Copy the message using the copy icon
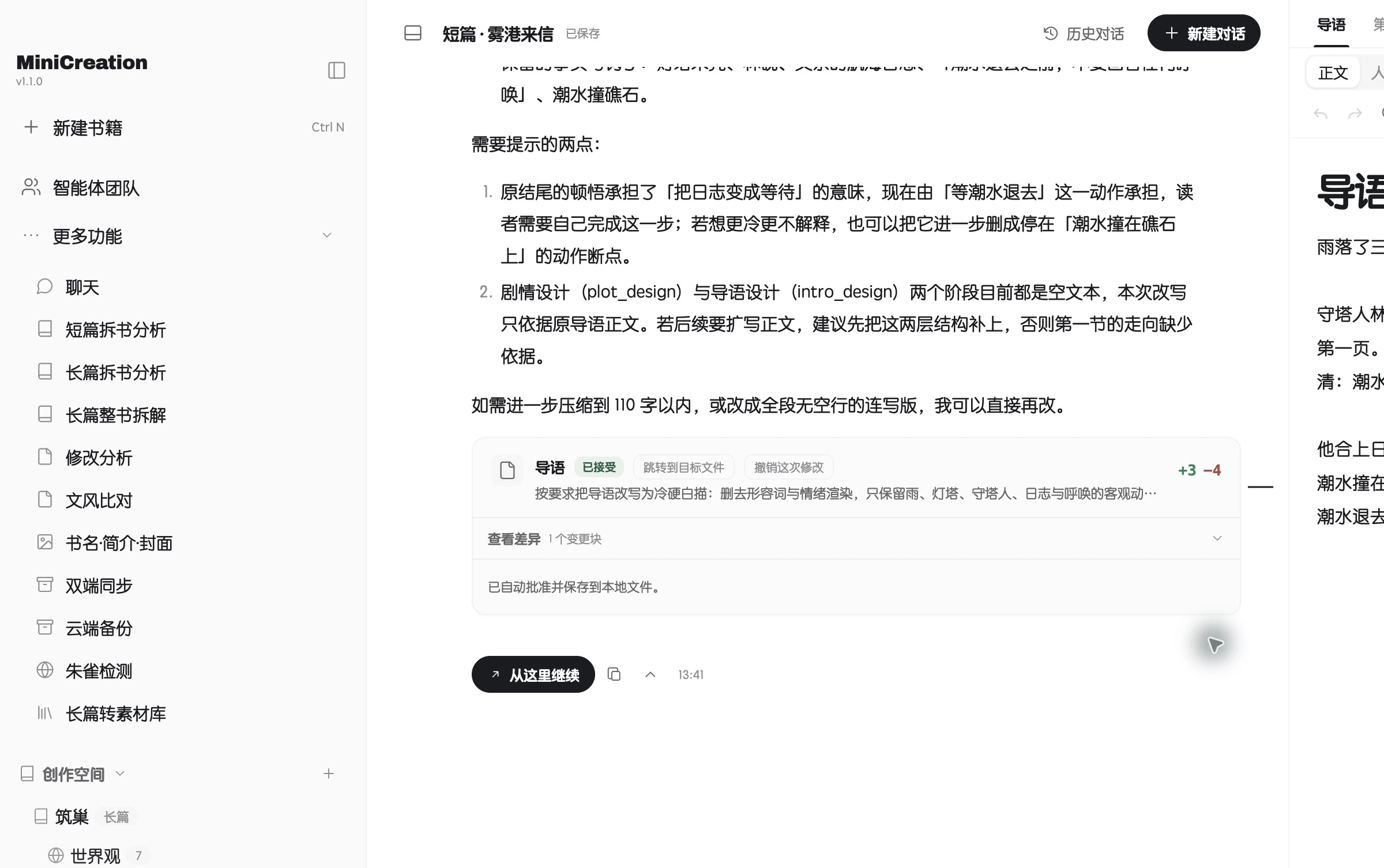1384x868 pixels. 614,674
